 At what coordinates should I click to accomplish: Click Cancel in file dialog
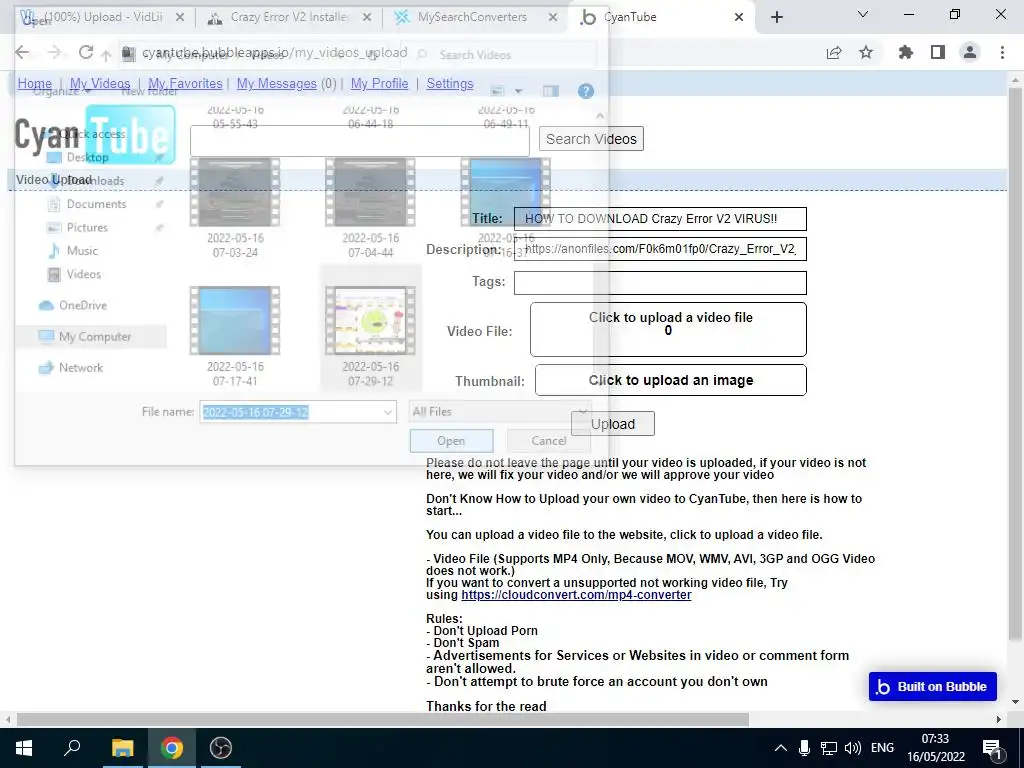(549, 441)
